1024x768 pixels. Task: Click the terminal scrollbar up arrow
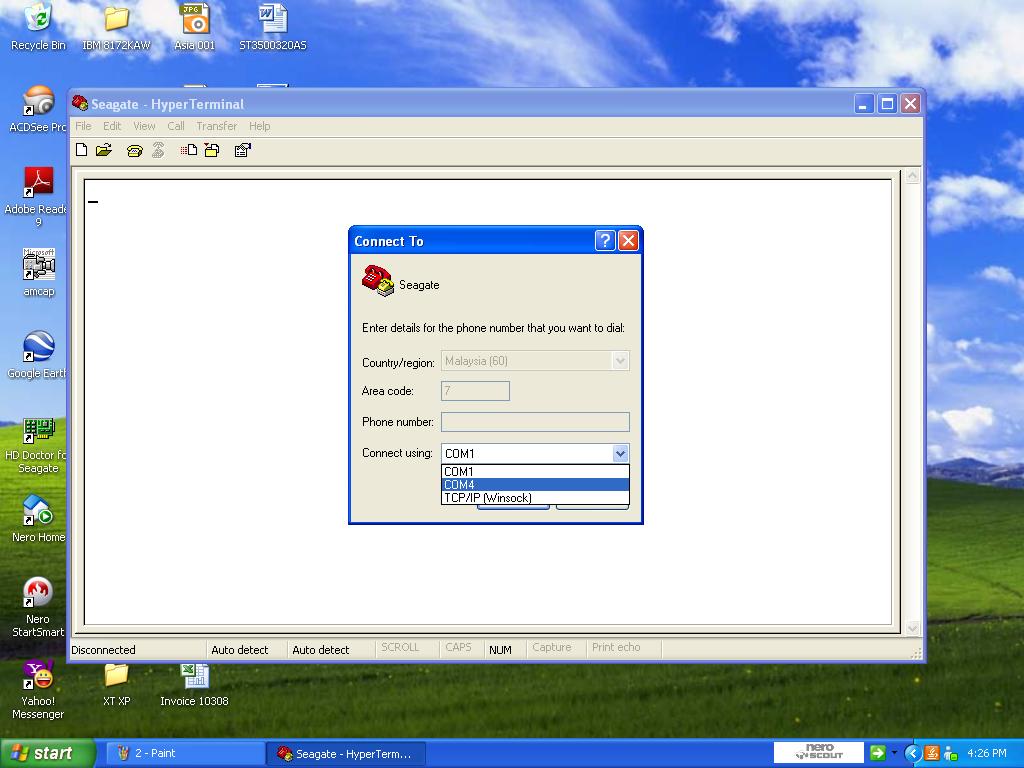(912, 176)
